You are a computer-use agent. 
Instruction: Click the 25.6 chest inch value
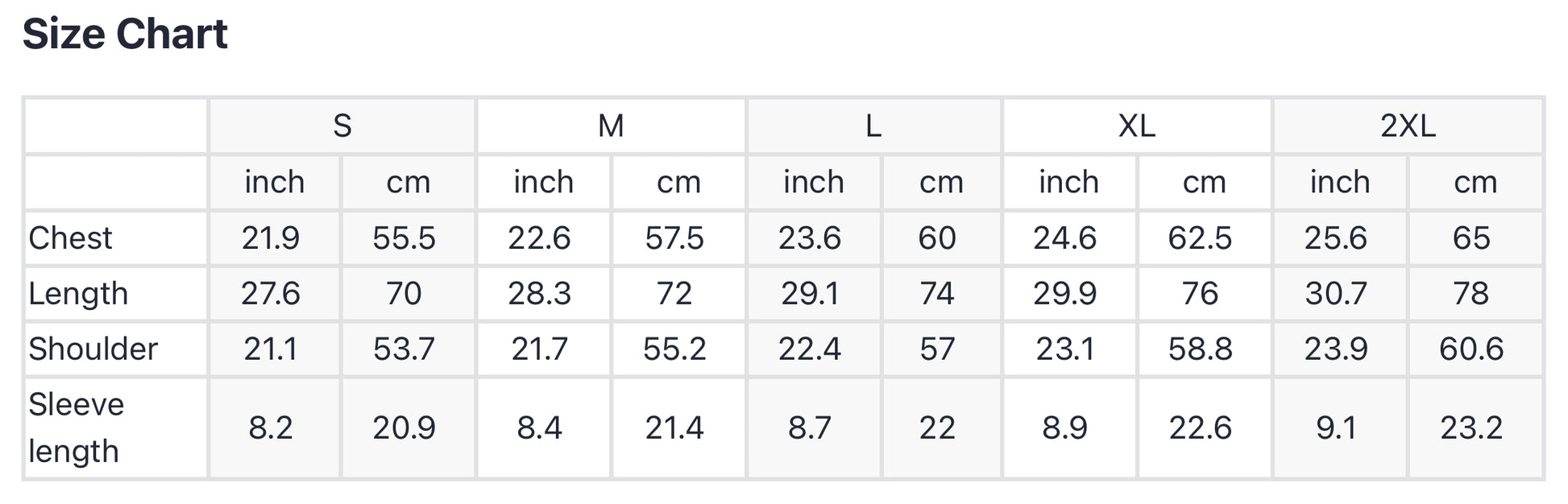1336,238
